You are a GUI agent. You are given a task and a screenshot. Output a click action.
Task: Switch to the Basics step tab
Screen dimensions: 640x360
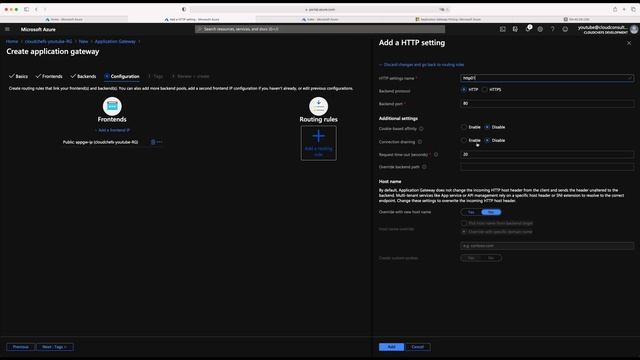[x=18, y=76]
